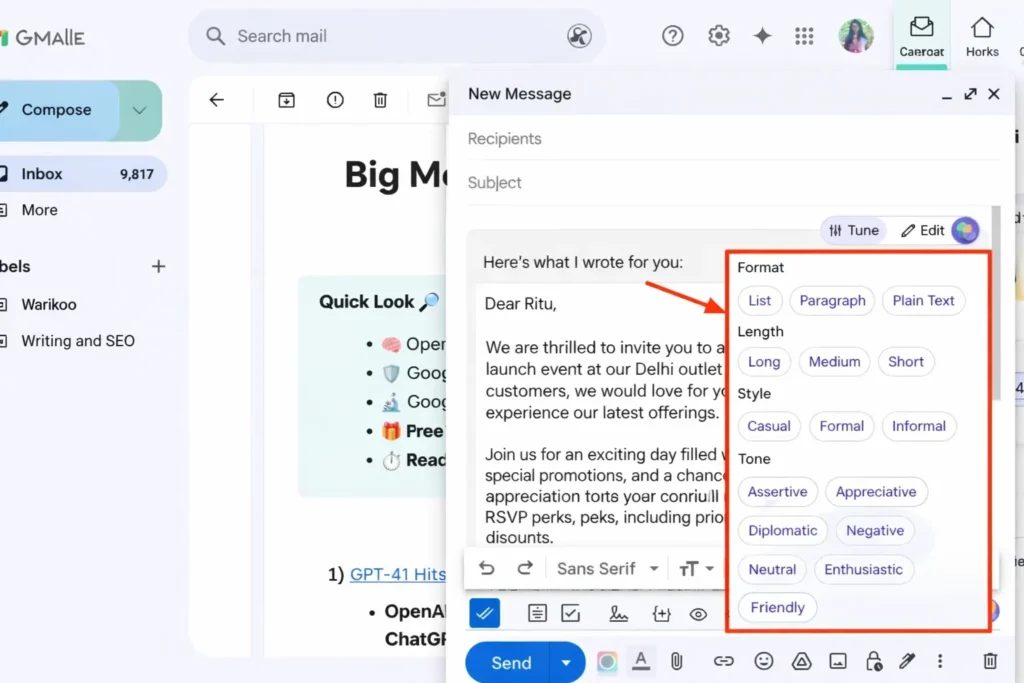This screenshot has width=1024, height=683.
Task: Open the Sans Serif font dropdown
Action: point(607,568)
